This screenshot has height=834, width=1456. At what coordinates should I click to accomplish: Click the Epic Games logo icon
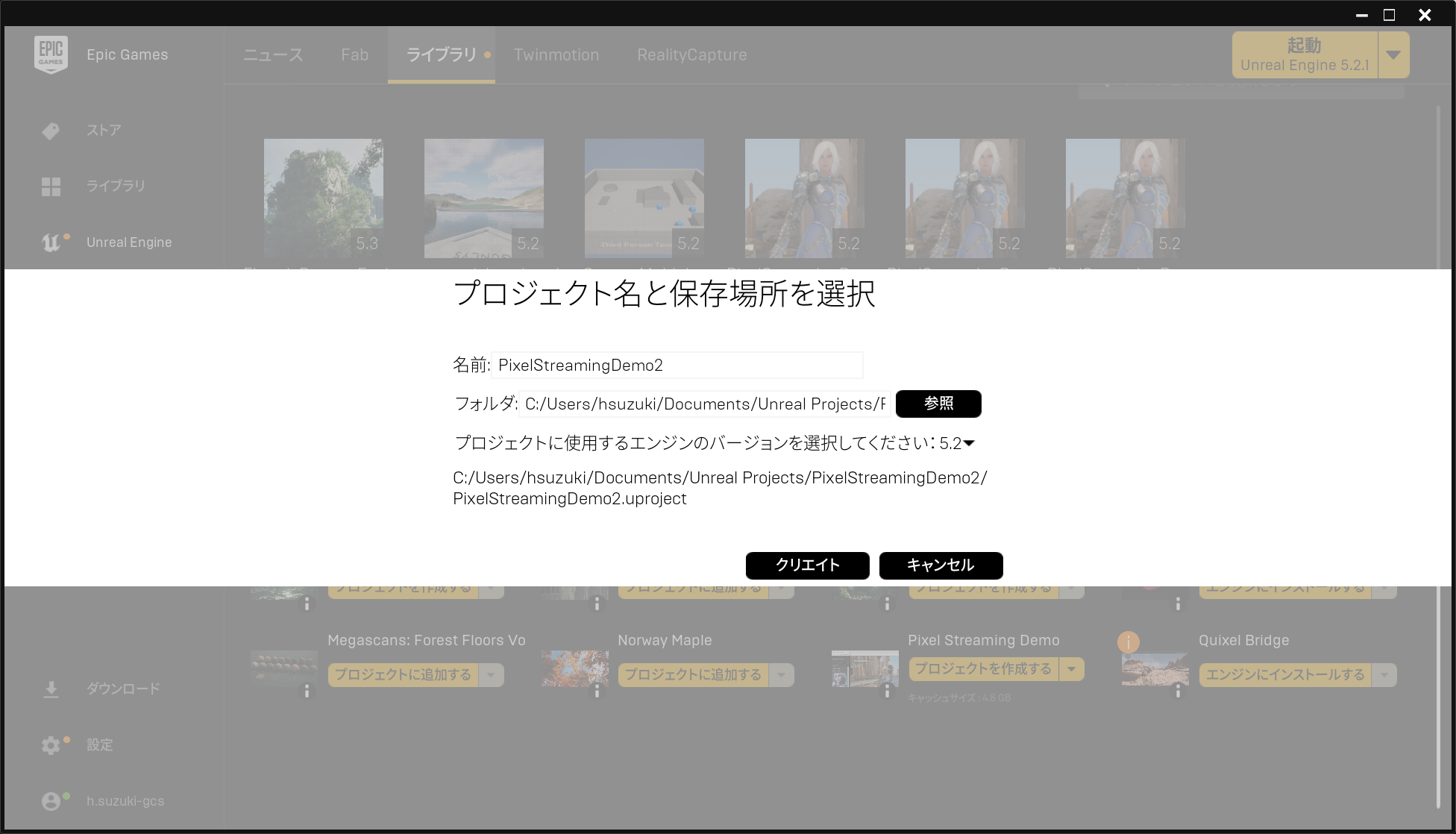(x=51, y=54)
